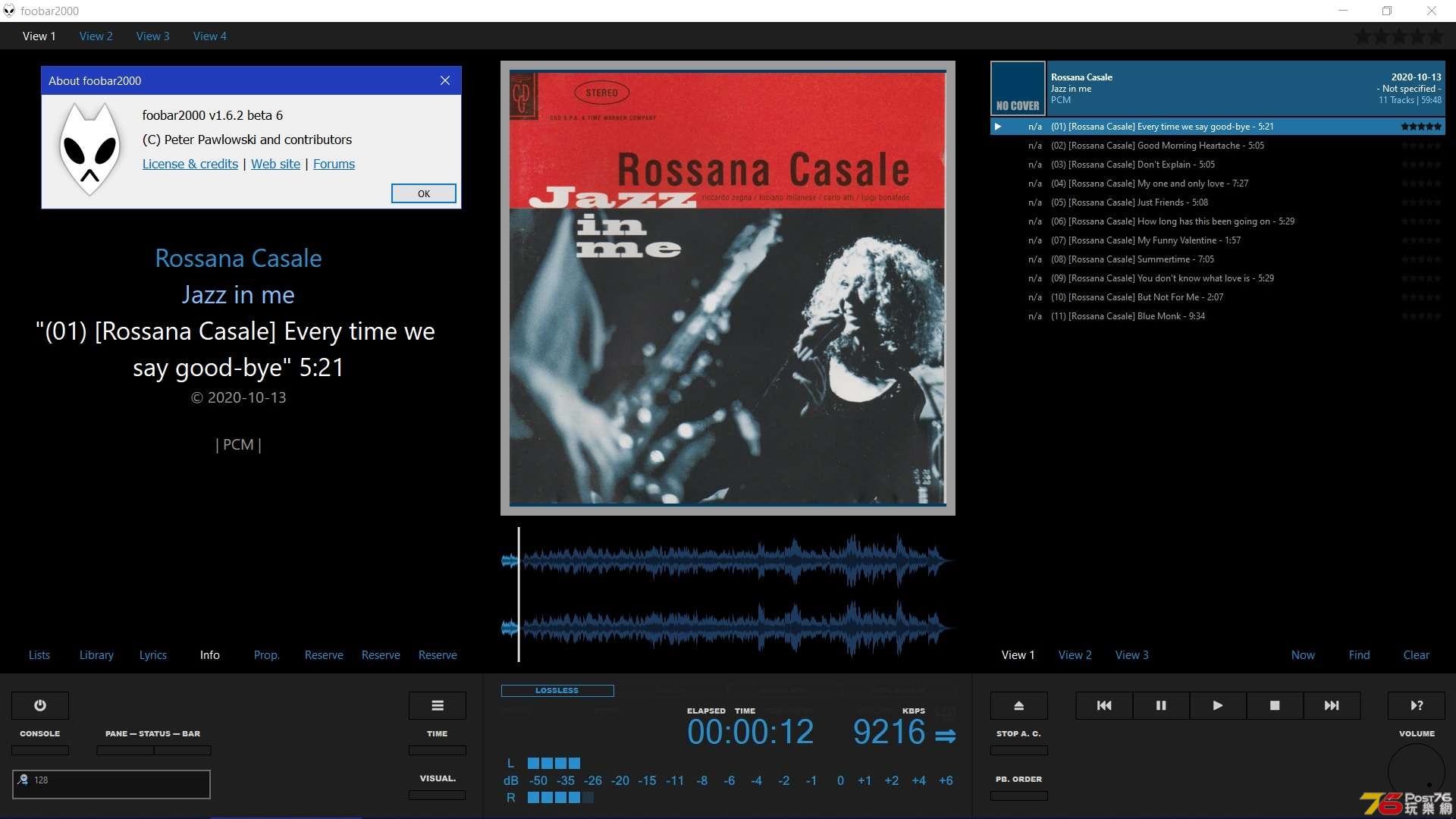
Task: Click the double-arrow icon beside the kbps value
Action: click(x=946, y=736)
